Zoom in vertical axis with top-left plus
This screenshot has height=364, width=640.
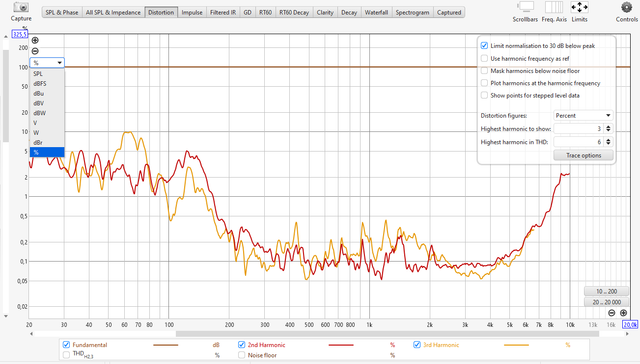[x=35, y=40]
